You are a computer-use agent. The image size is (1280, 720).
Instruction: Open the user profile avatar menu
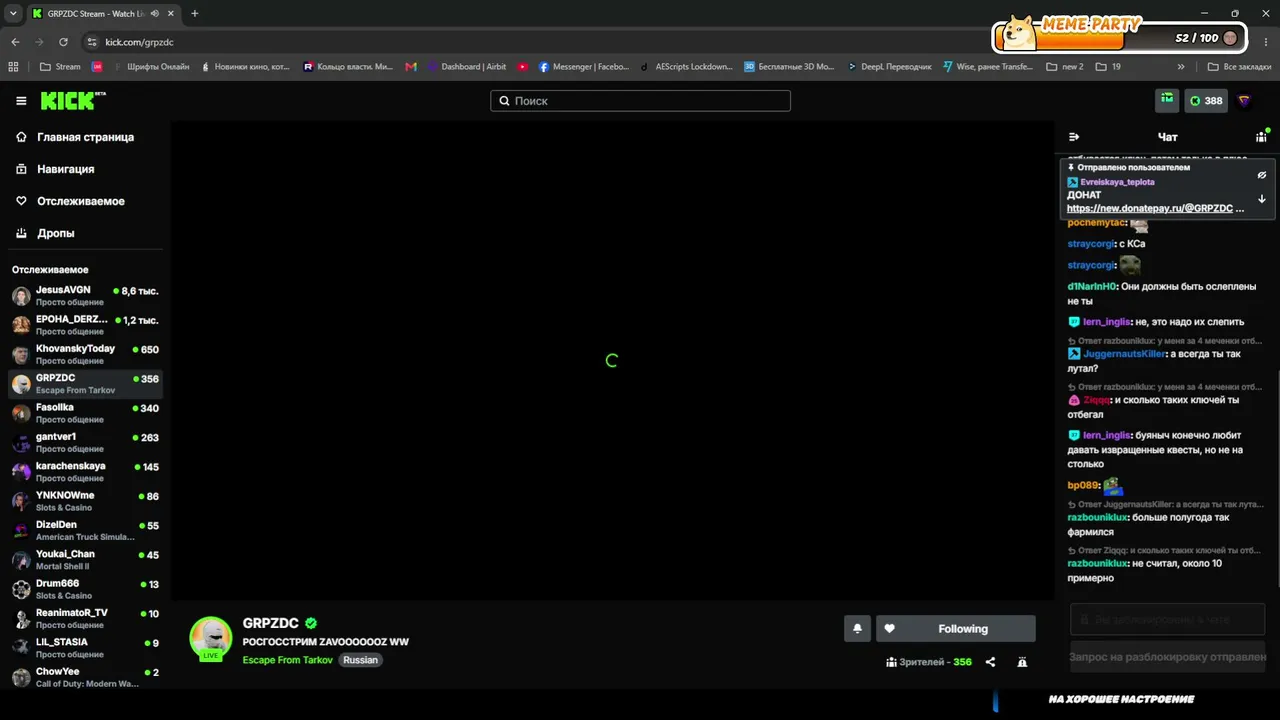point(1244,100)
